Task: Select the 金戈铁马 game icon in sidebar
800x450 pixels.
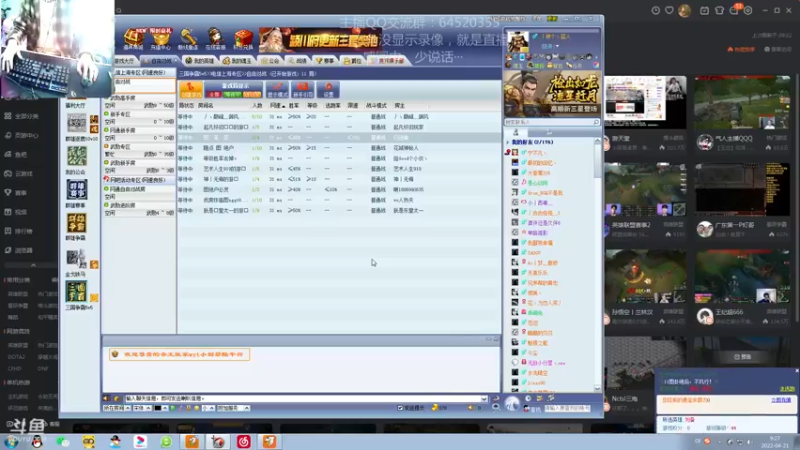Action: (77, 259)
